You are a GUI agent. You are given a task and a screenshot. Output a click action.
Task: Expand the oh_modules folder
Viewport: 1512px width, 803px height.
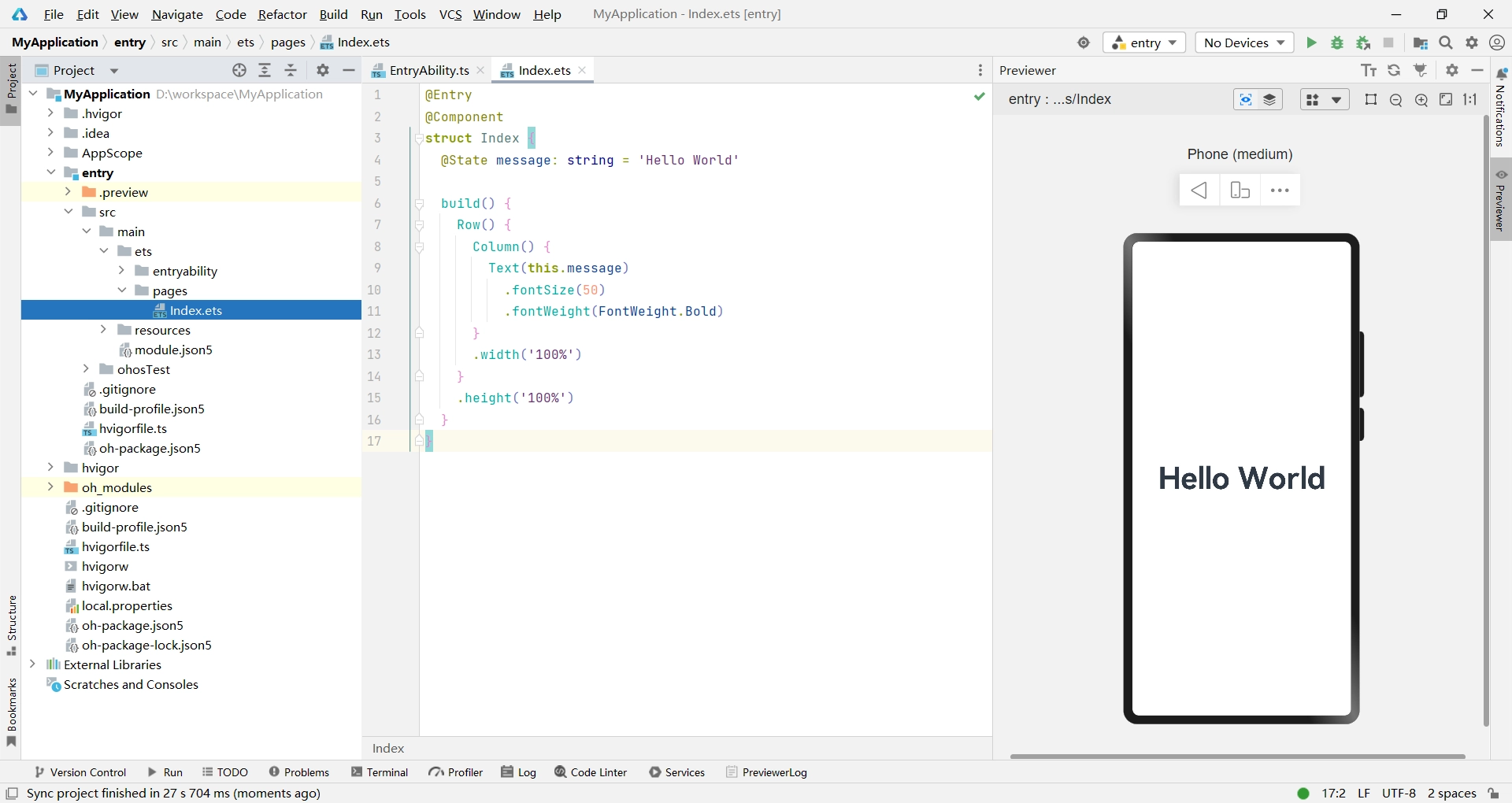[50, 487]
